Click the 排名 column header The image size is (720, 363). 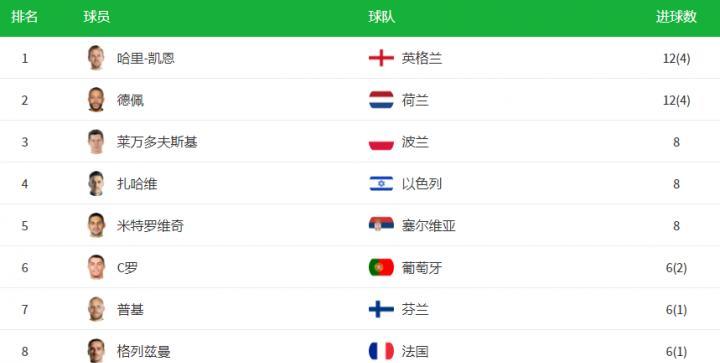[24, 17]
